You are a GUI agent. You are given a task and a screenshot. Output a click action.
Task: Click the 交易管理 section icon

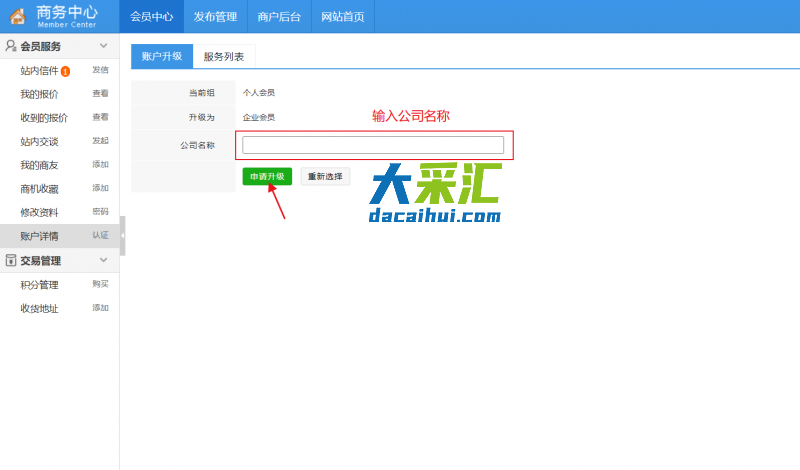11,260
